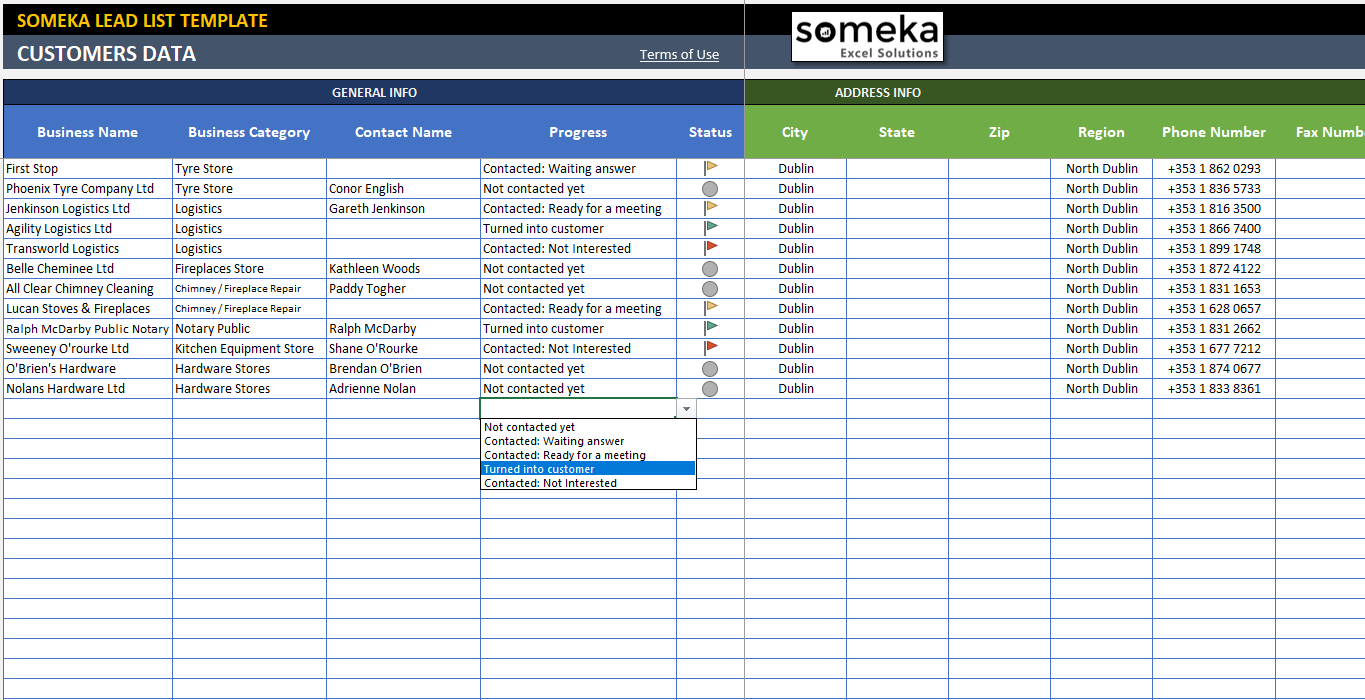Click the gray status circle for Phoenix Tyre Company
The height and width of the screenshot is (700, 1365).
(710, 188)
